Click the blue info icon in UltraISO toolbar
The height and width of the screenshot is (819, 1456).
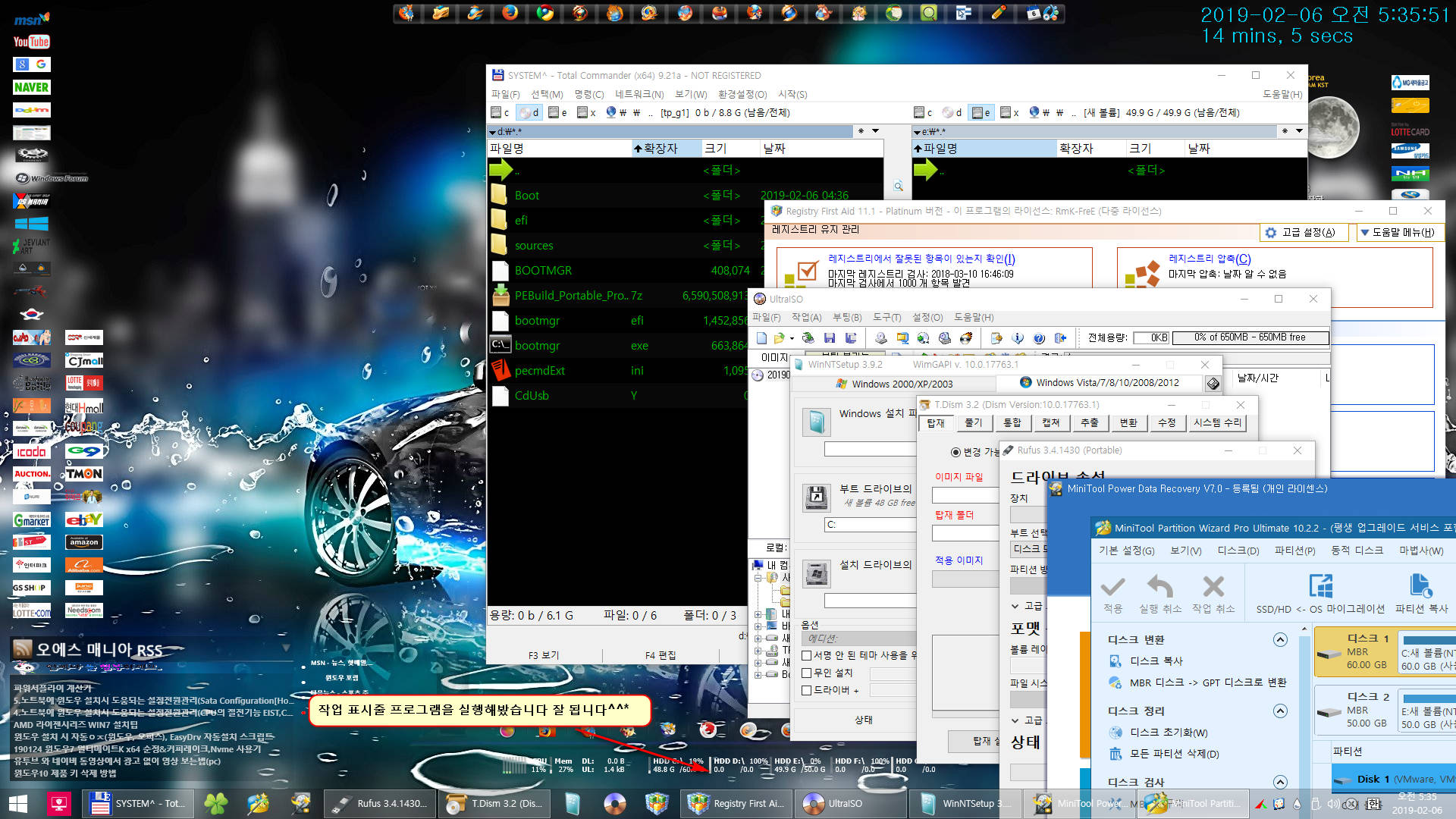[1018, 338]
